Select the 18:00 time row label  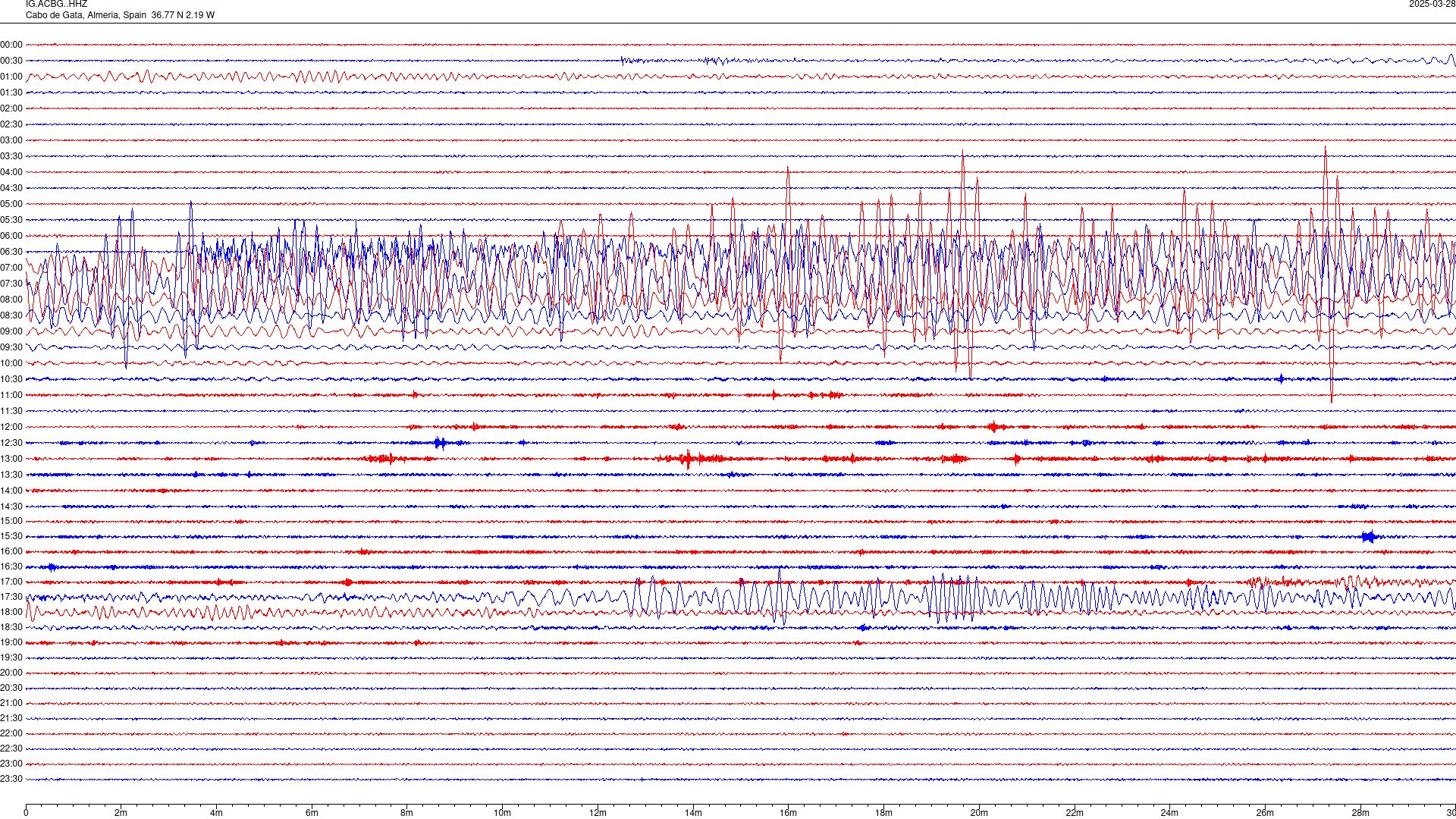[11, 612]
